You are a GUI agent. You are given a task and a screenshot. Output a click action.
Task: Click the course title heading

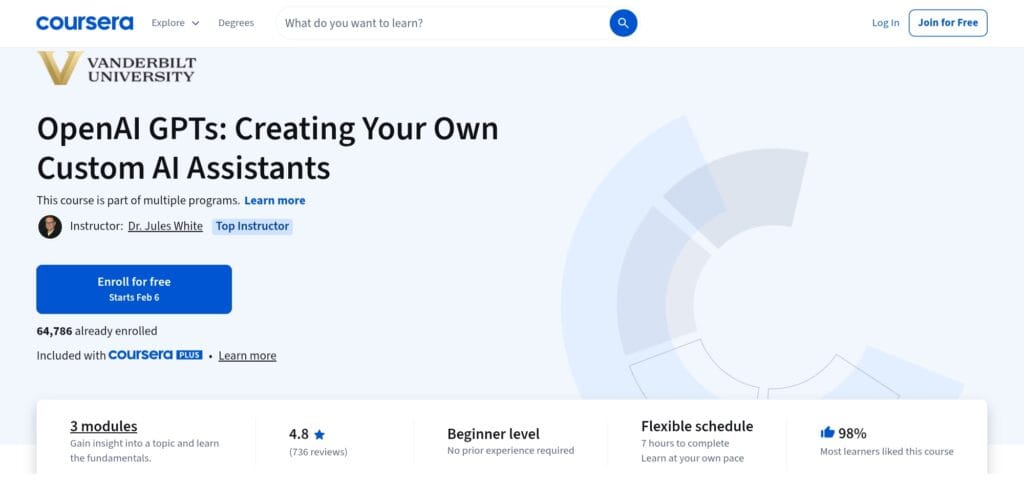[x=268, y=148]
